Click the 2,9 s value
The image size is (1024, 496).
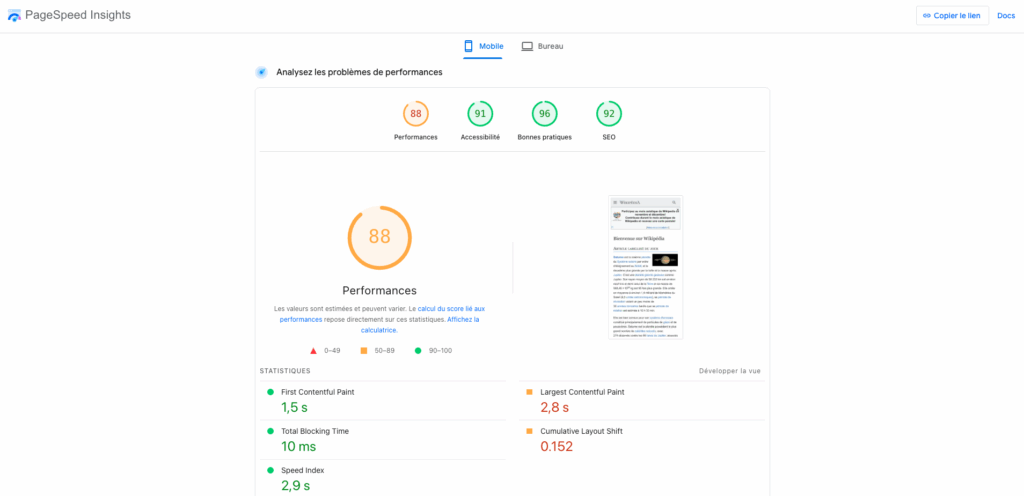tap(295, 486)
